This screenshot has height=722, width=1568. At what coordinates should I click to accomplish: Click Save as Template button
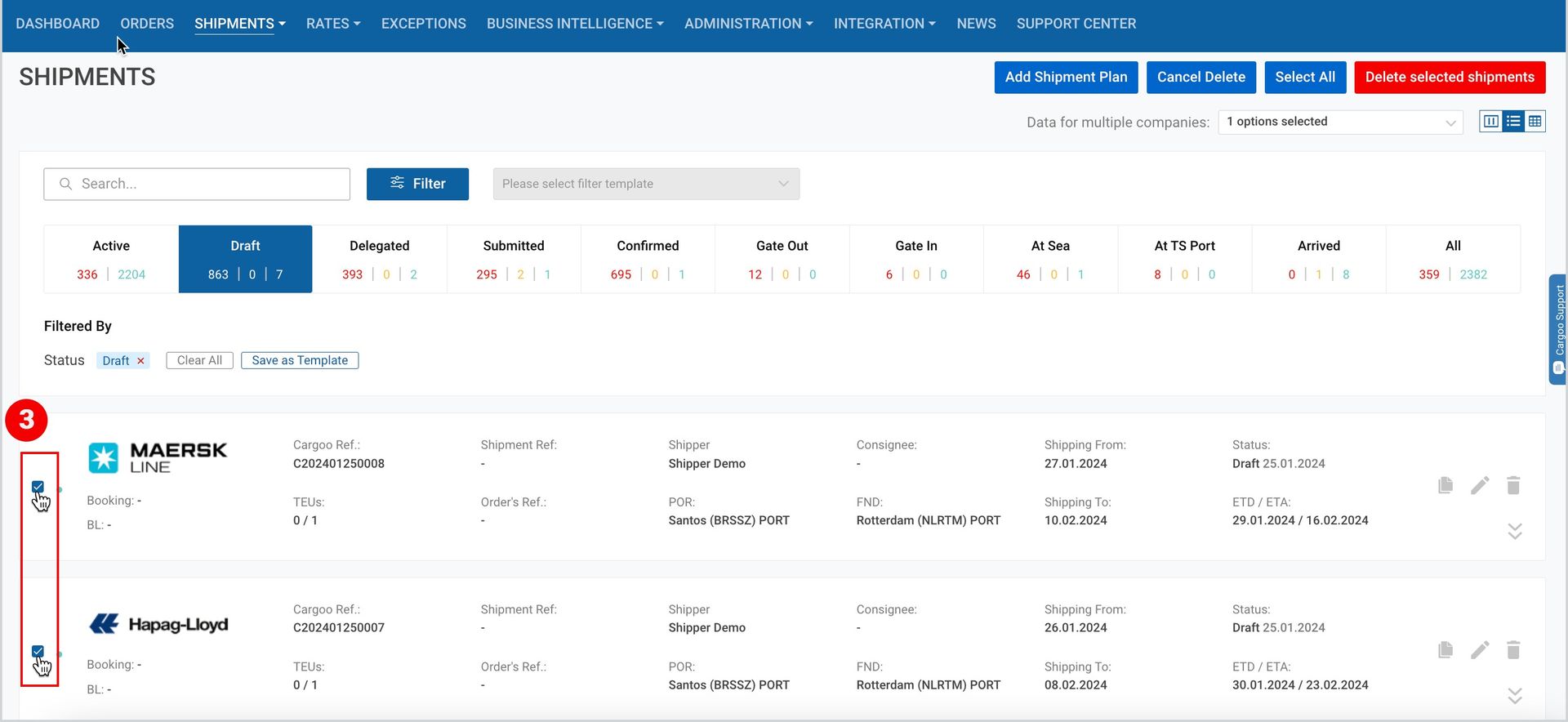click(300, 360)
